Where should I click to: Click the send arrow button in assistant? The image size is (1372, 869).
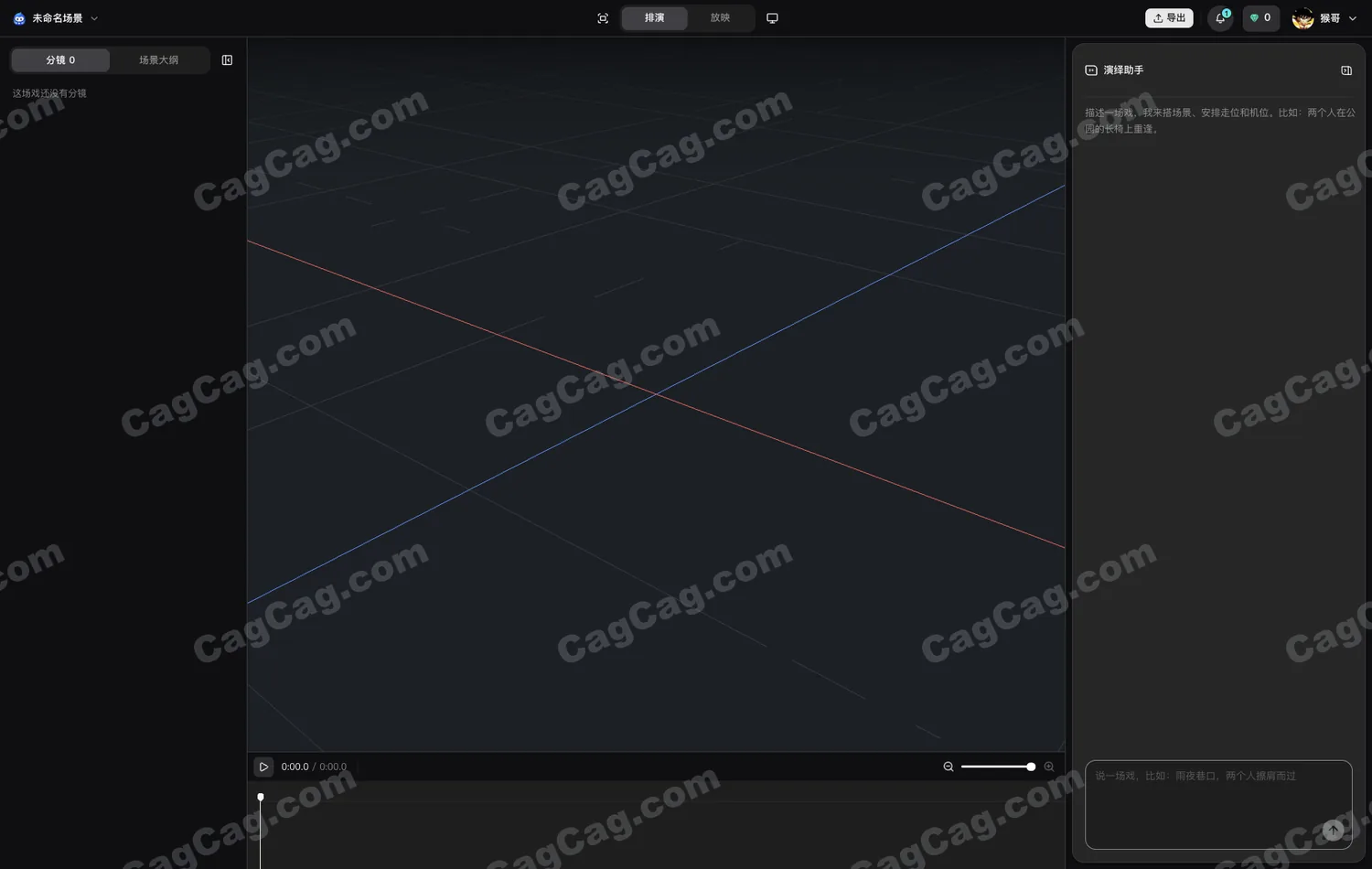(x=1334, y=831)
